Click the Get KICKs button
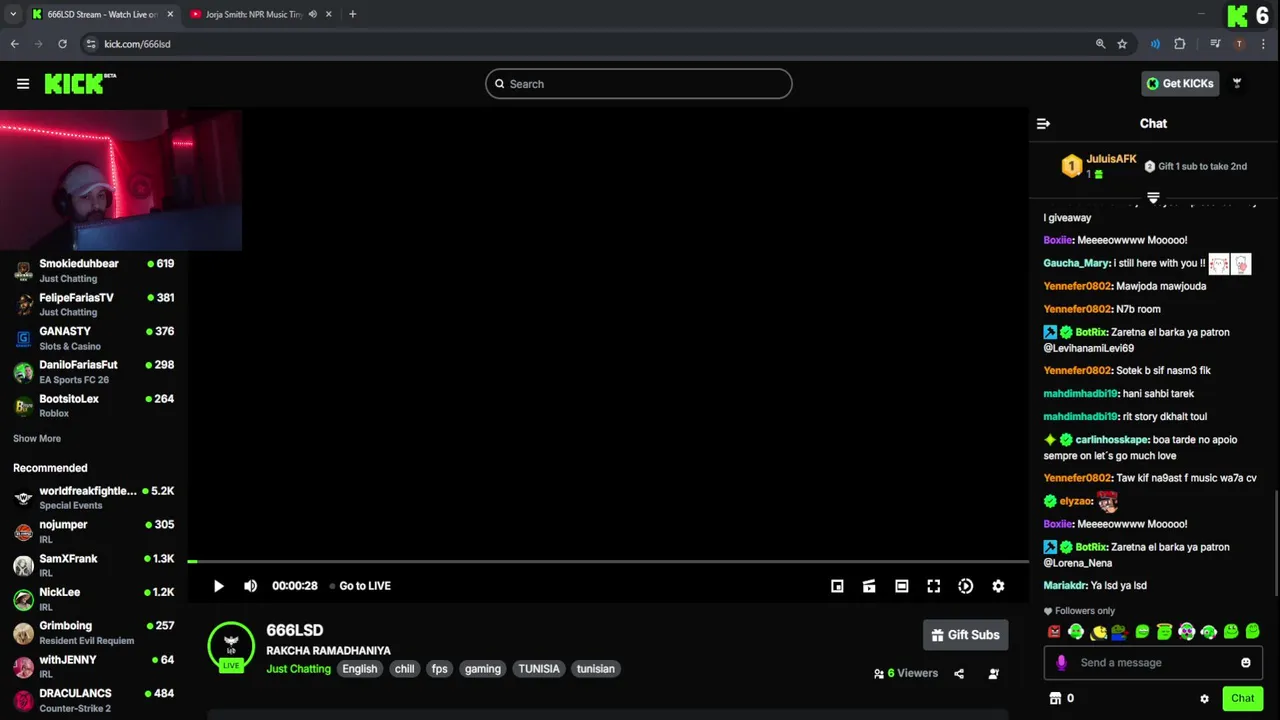1280x720 pixels. click(x=1180, y=84)
